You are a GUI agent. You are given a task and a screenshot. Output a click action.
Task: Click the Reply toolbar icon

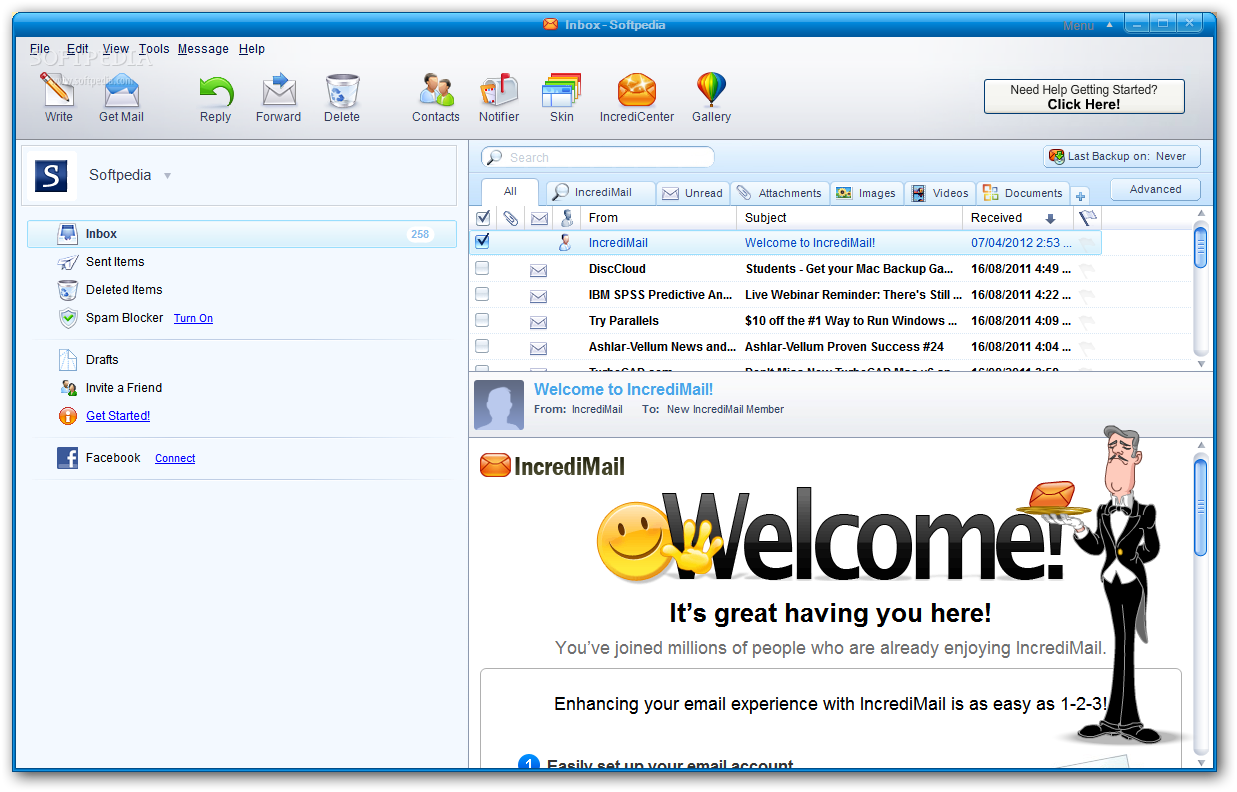(216, 90)
